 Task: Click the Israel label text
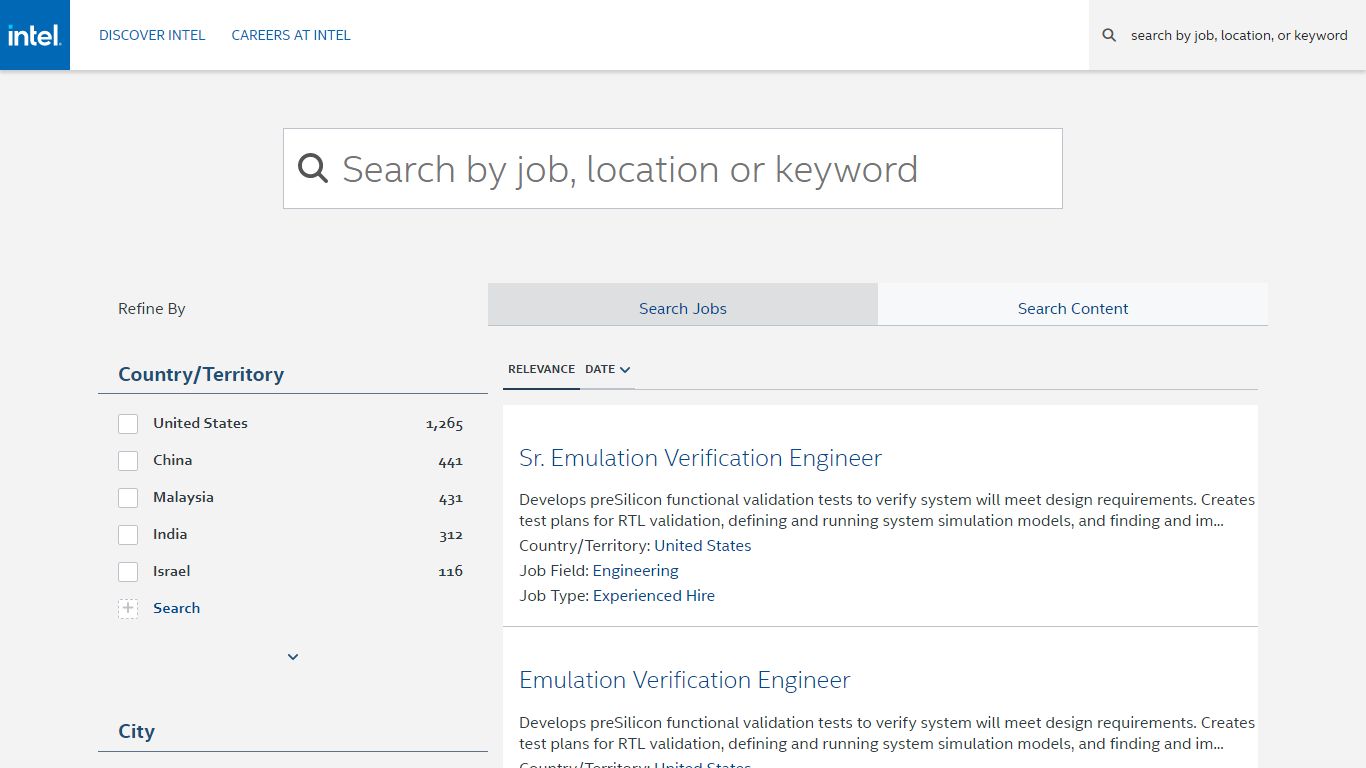coord(171,571)
